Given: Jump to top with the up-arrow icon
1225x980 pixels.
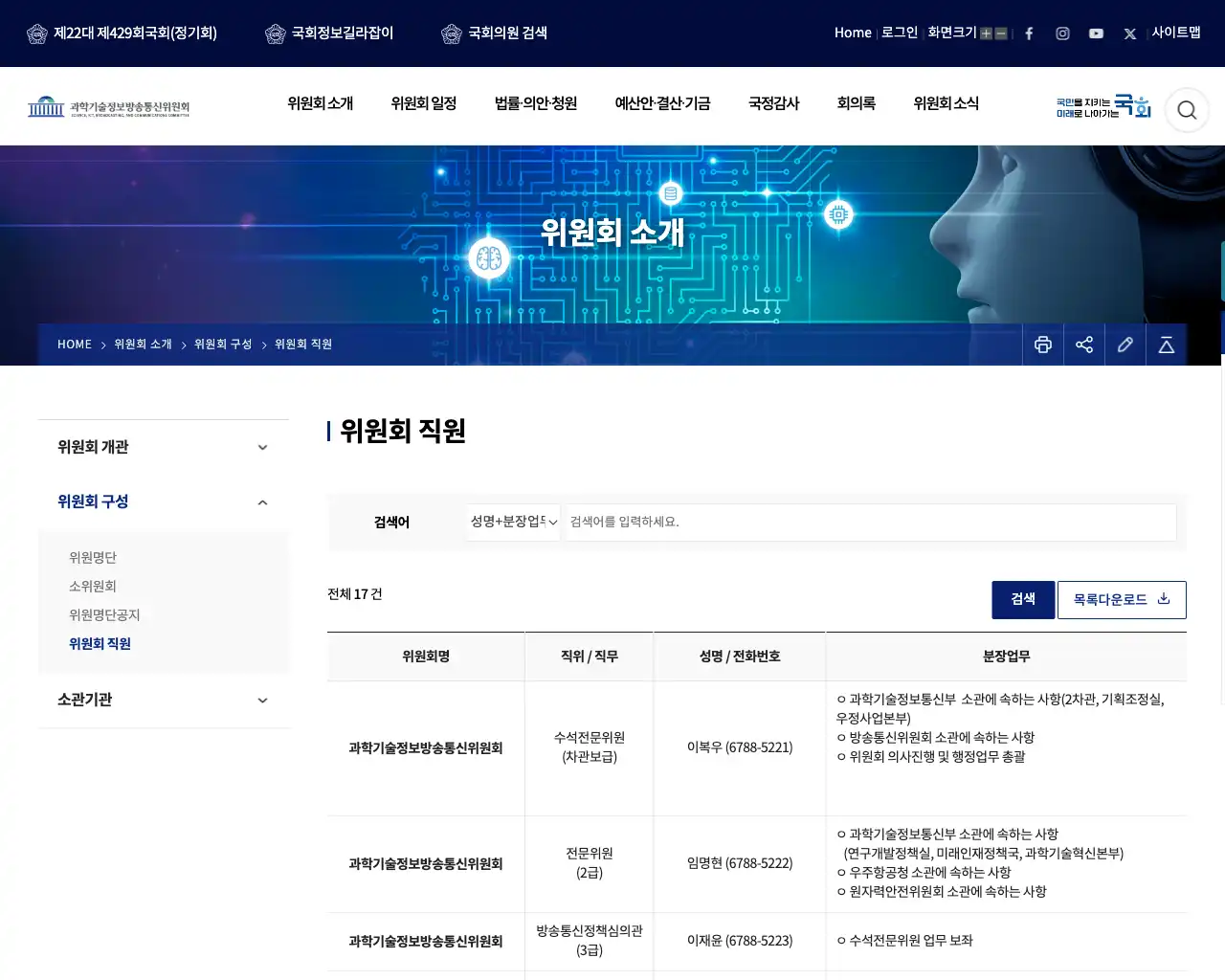Looking at the screenshot, I should [x=1167, y=345].
